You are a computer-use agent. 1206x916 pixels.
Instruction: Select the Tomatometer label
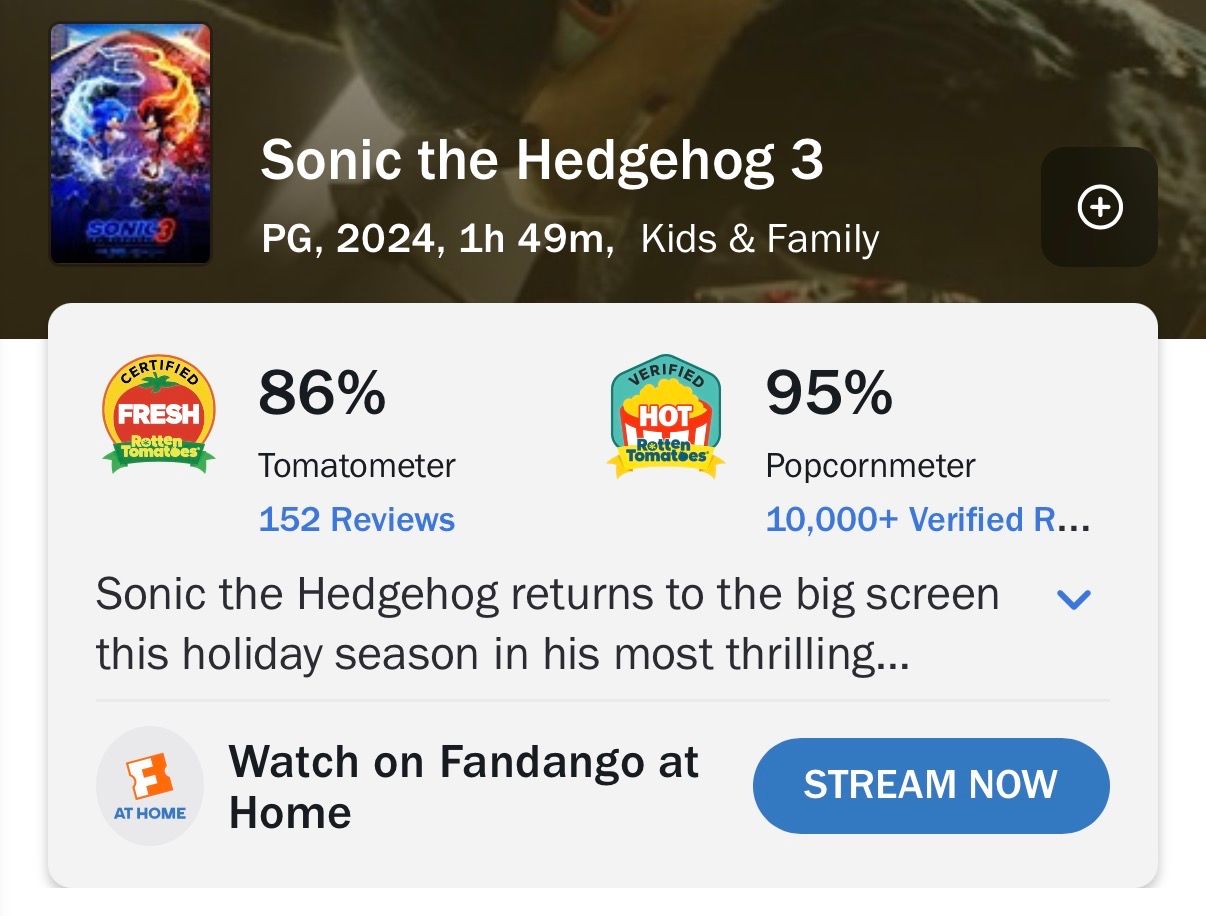click(x=356, y=466)
